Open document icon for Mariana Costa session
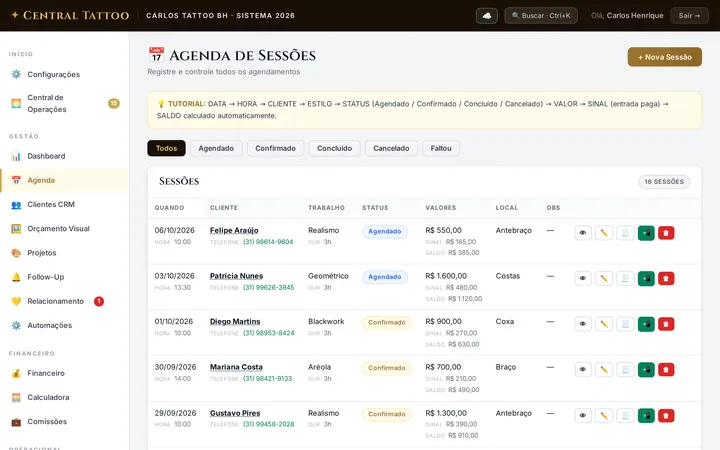 point(625,369)
